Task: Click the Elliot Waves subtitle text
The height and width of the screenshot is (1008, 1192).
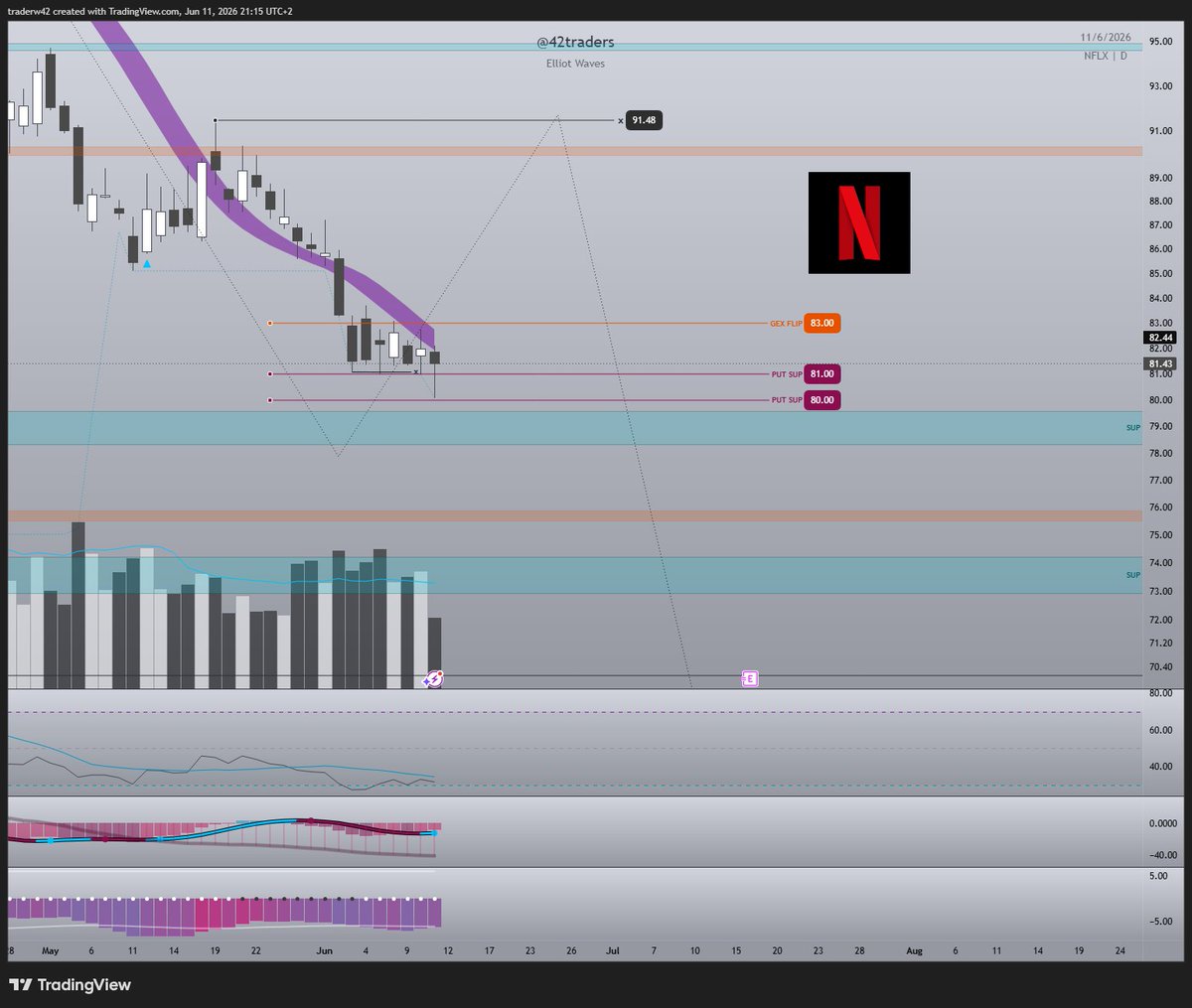Action: click(x=575, y=64)
